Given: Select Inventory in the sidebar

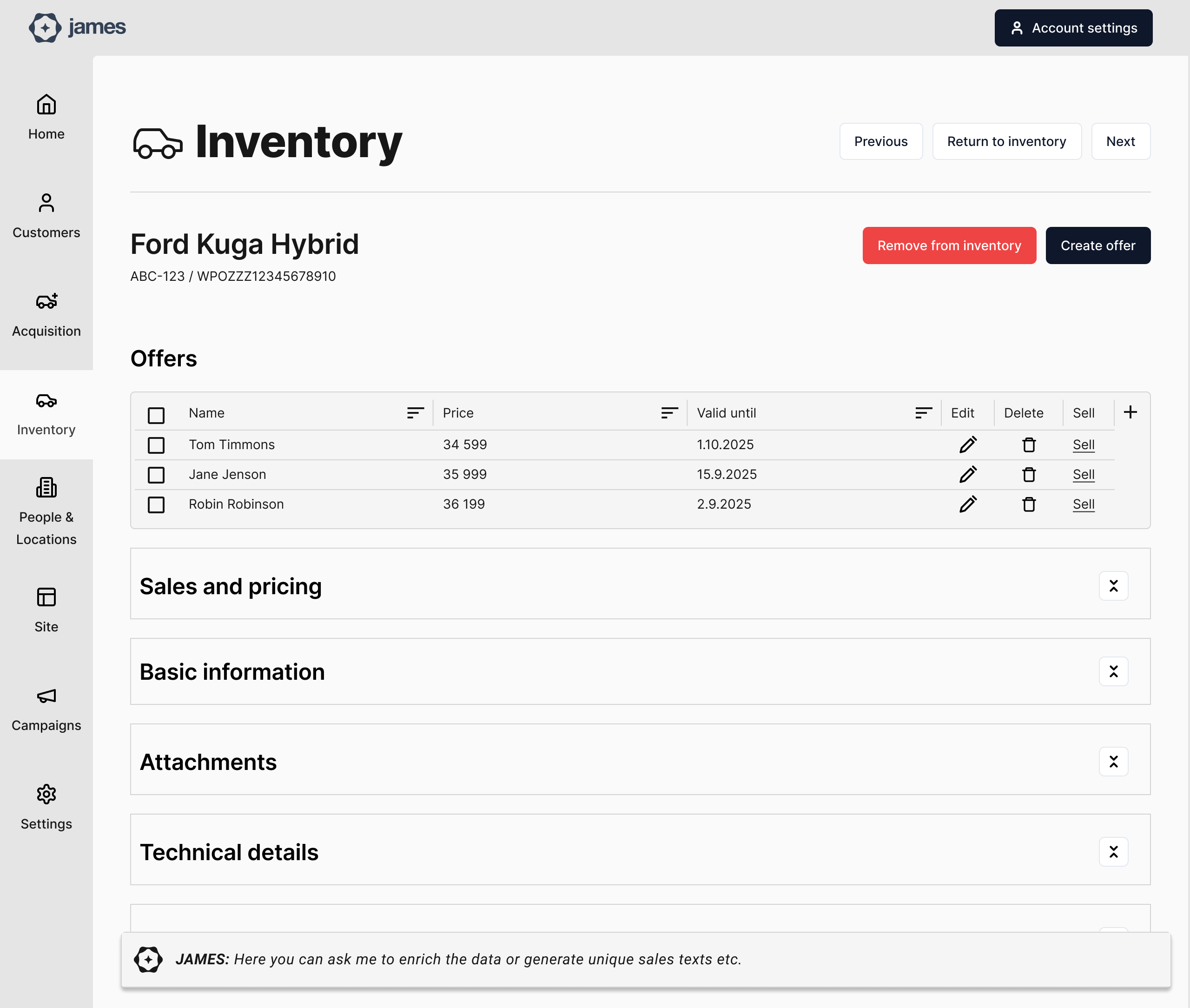Looking at the screenshot, I should coord(46,414).
